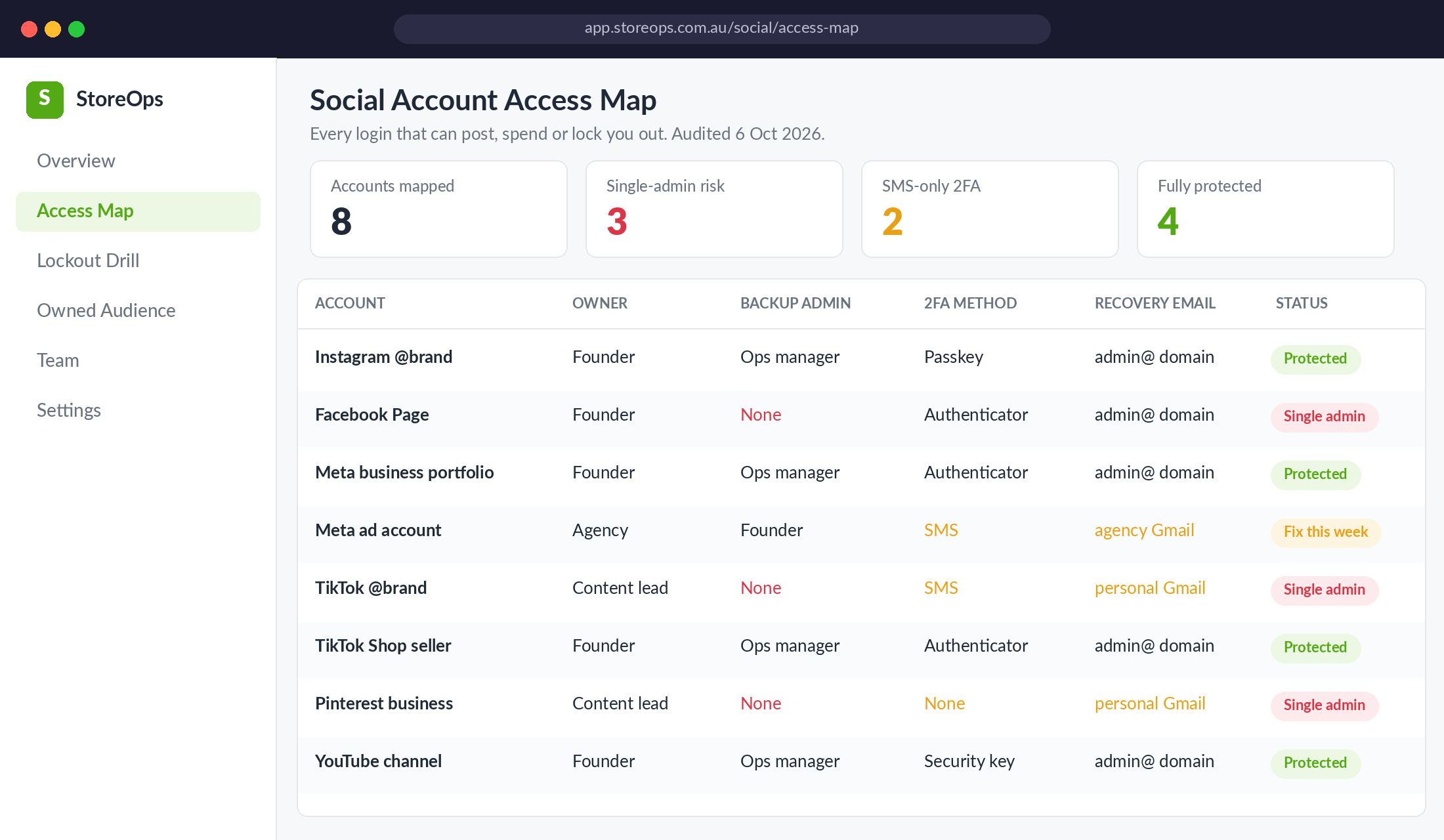Sort by the OWNER column header

[x=600, y=303]
